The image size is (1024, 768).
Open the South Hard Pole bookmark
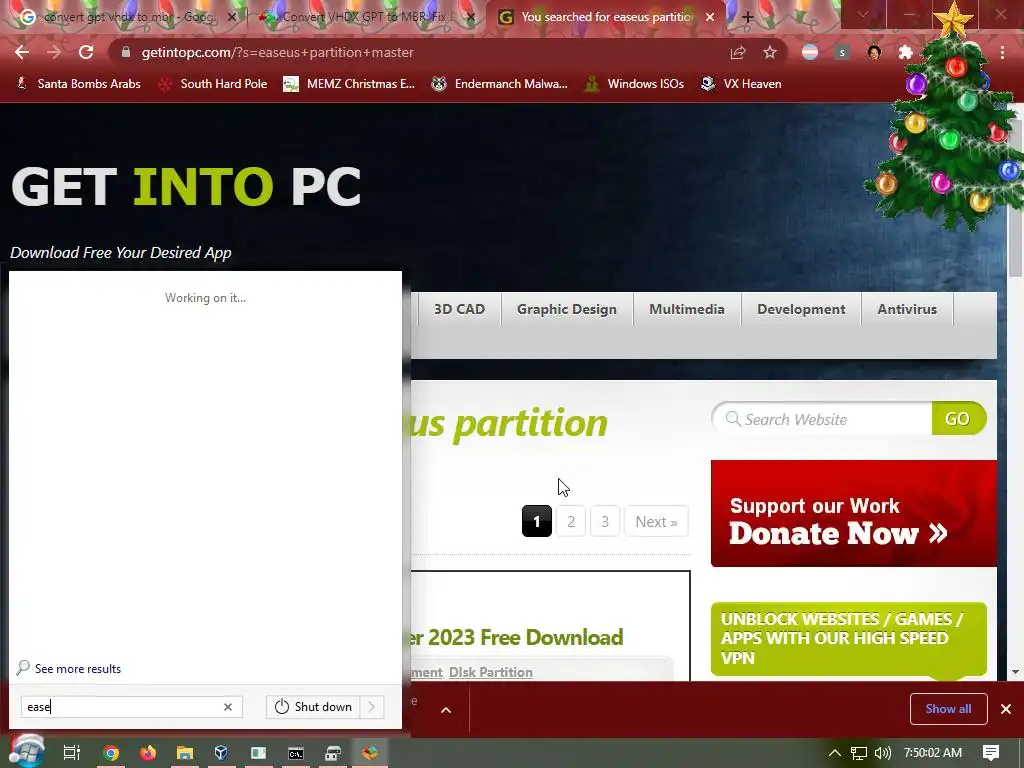pyautogui.click(x=214, y=84)
